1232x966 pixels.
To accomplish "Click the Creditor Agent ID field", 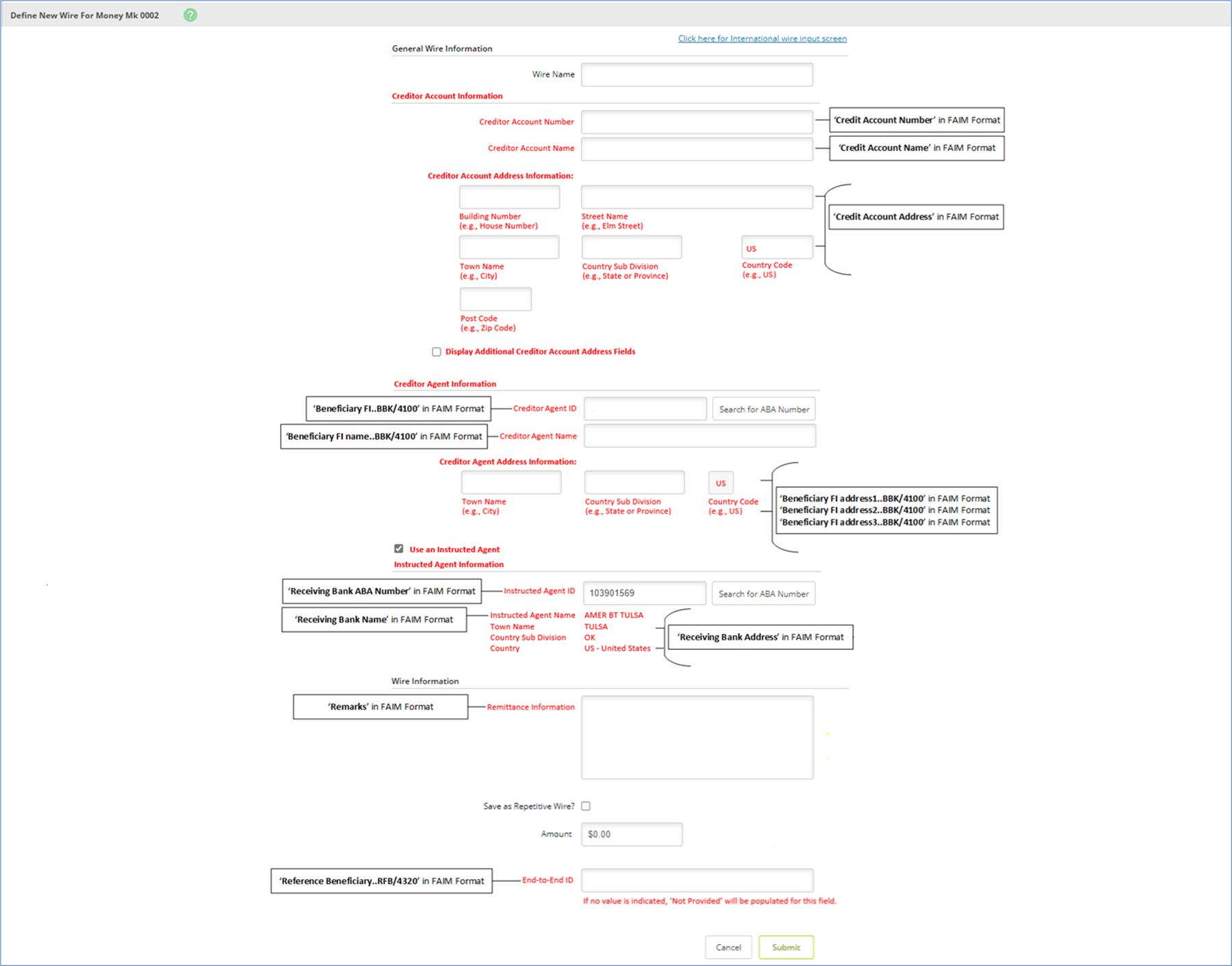I will (645, 409).
